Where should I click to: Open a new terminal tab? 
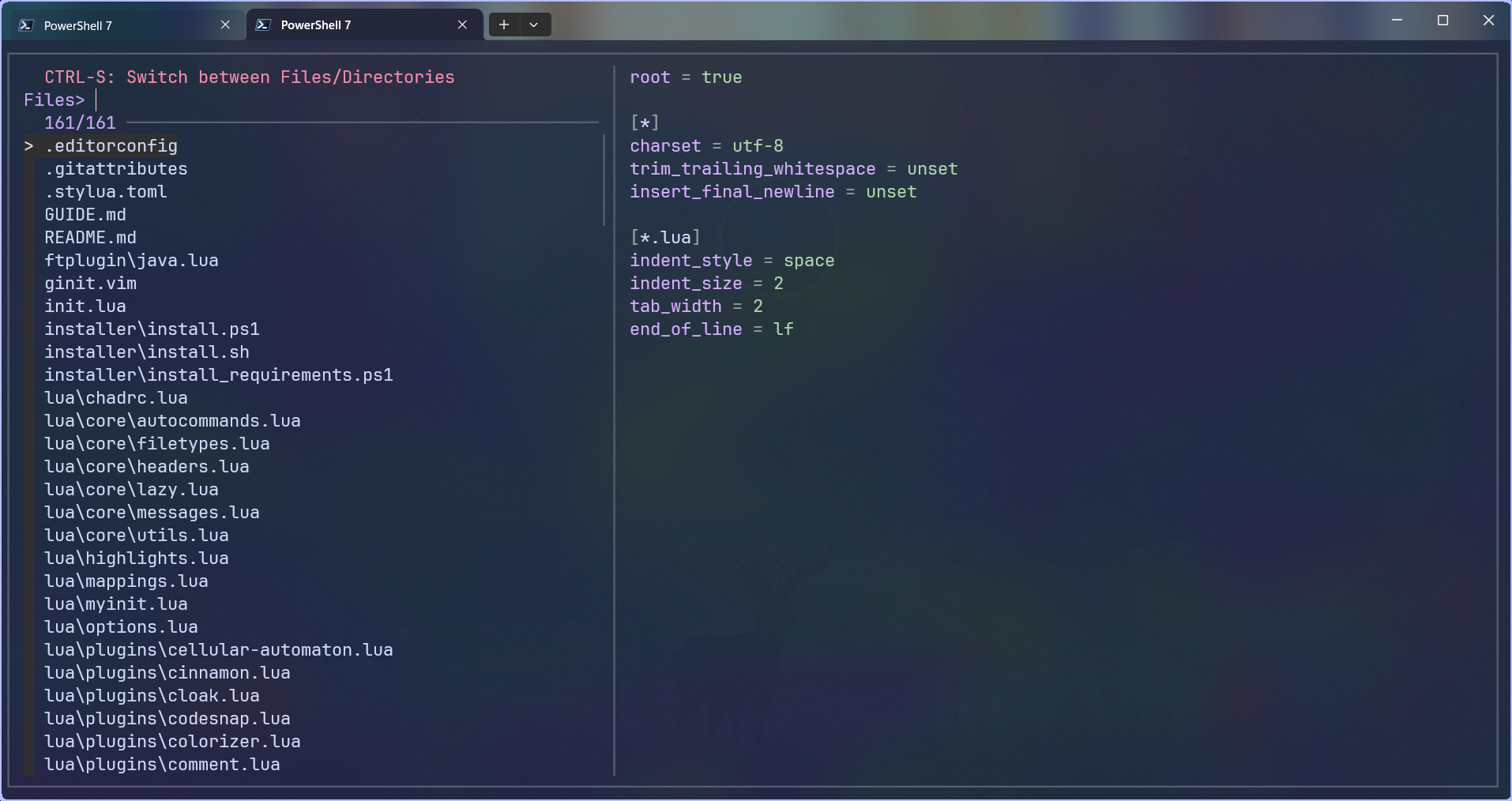click(504, 24)
